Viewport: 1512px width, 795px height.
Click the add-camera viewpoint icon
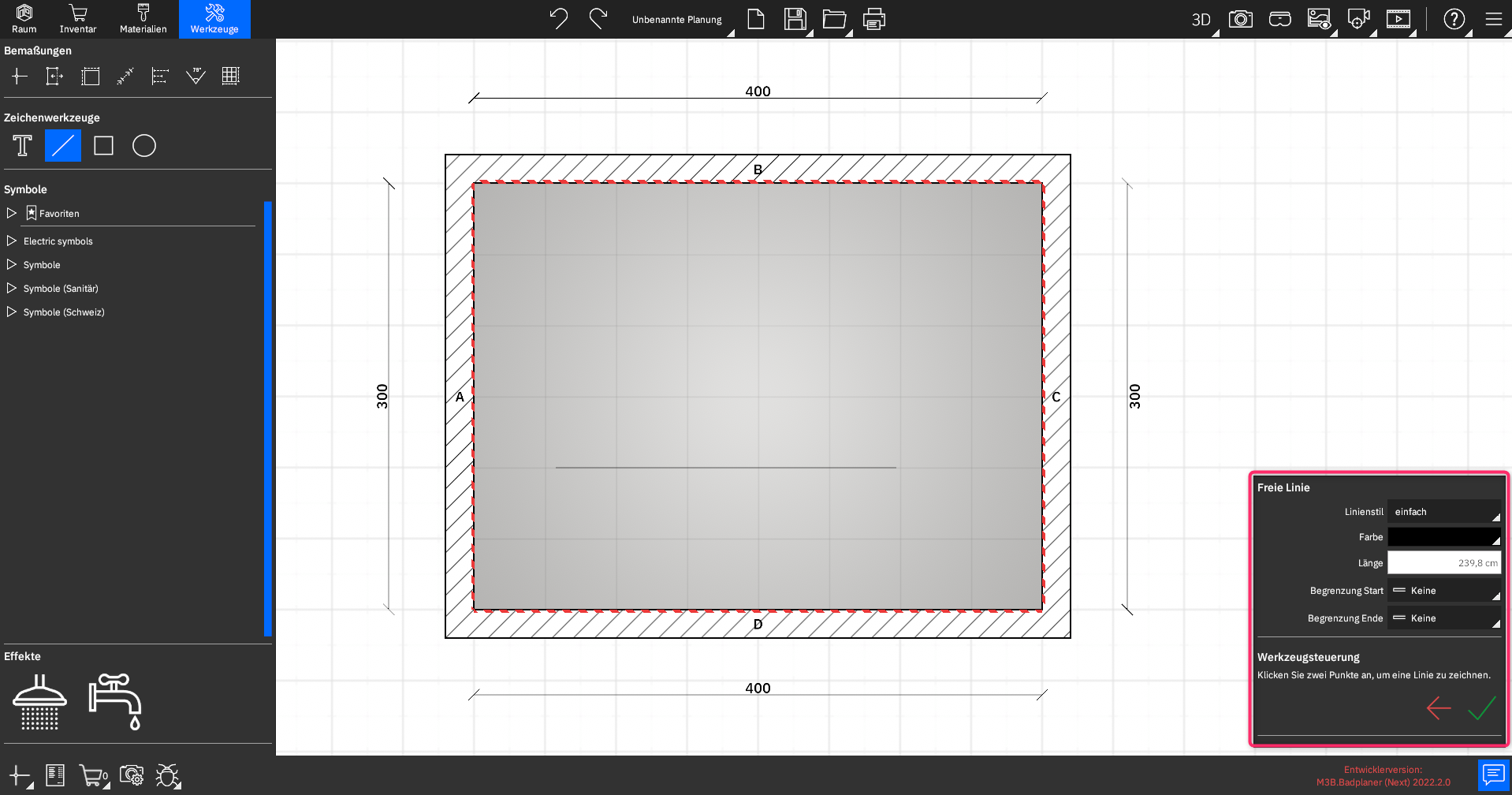click(x=1358, y=19)
